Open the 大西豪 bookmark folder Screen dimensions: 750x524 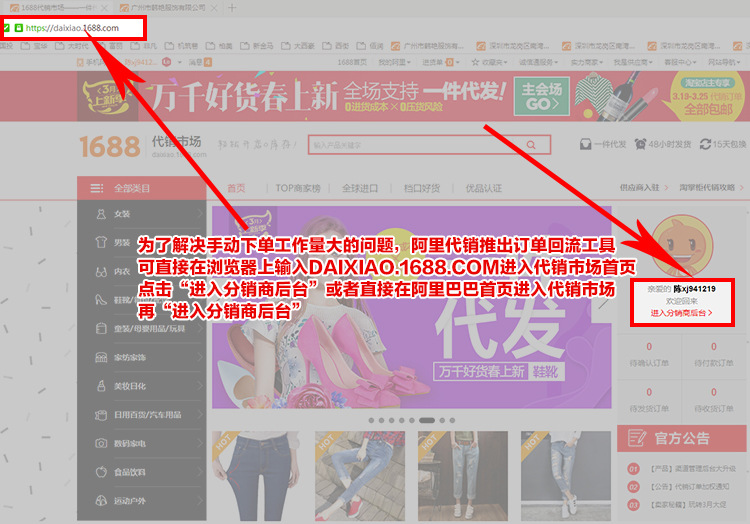click(x=298, y=46)
